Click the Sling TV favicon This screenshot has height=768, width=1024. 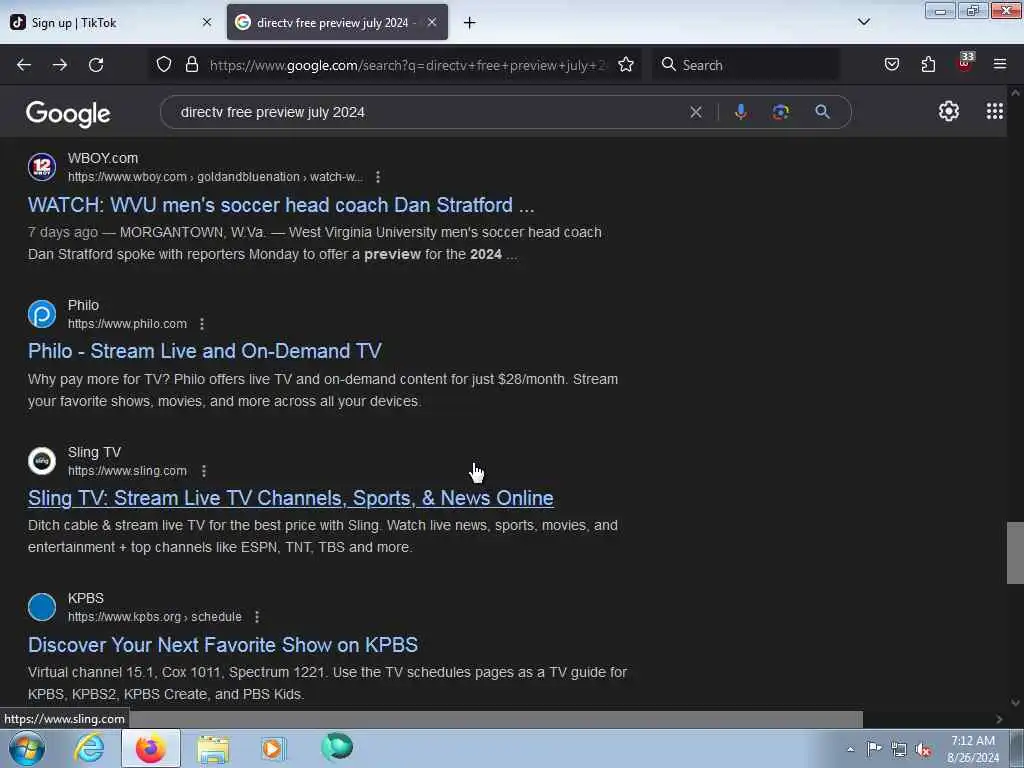[x=42, y=461]
